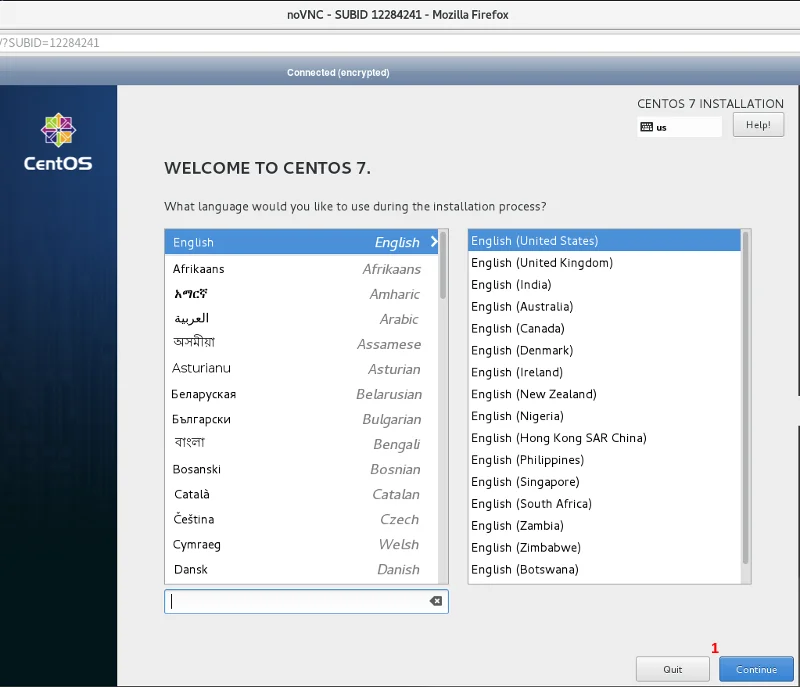800x687 pixels.
Task: Click the locale list scrollbar
Action: click(x=745, y=400)
